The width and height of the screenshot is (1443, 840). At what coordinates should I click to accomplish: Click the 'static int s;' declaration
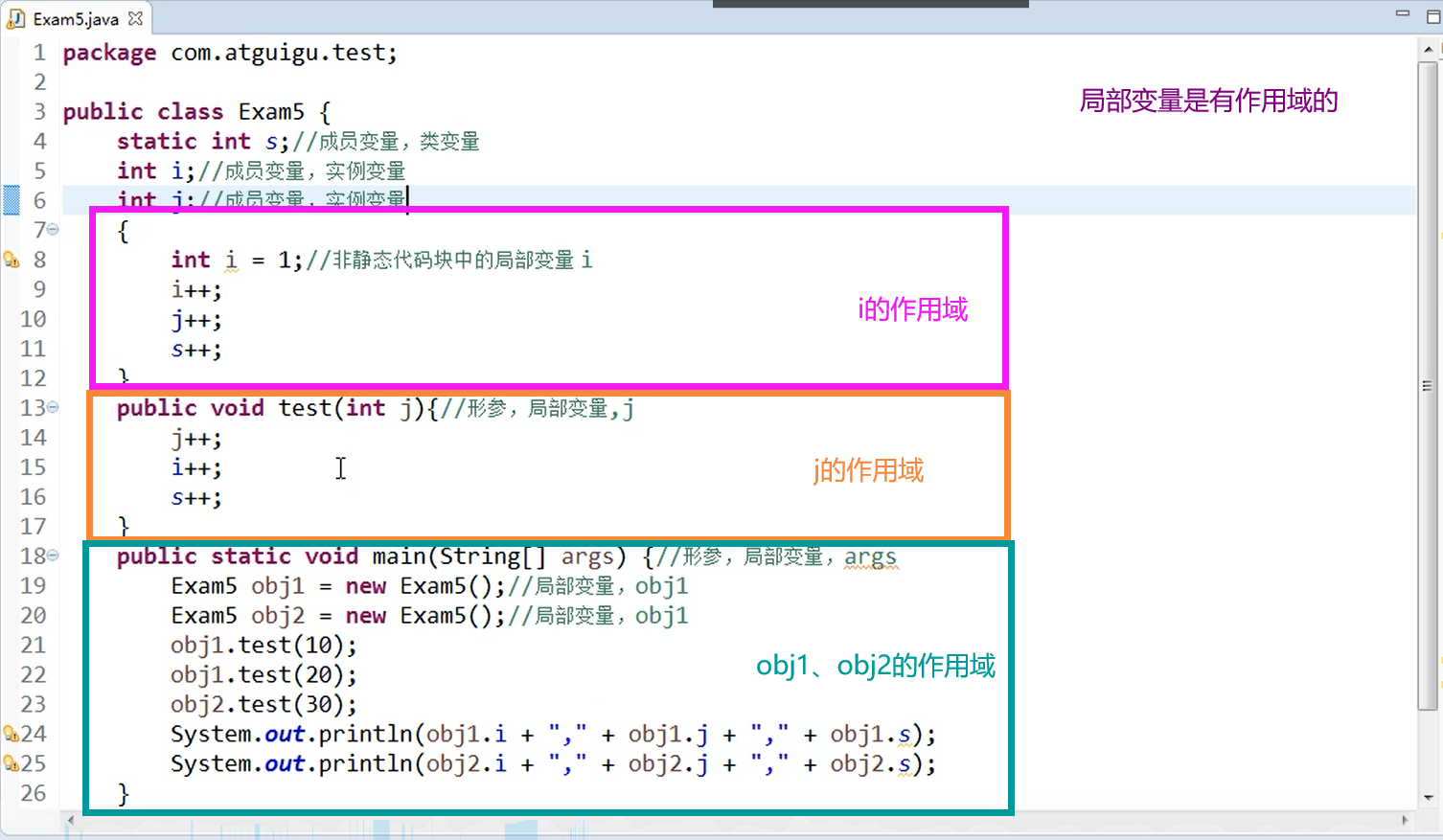click(x=202, y=142)
